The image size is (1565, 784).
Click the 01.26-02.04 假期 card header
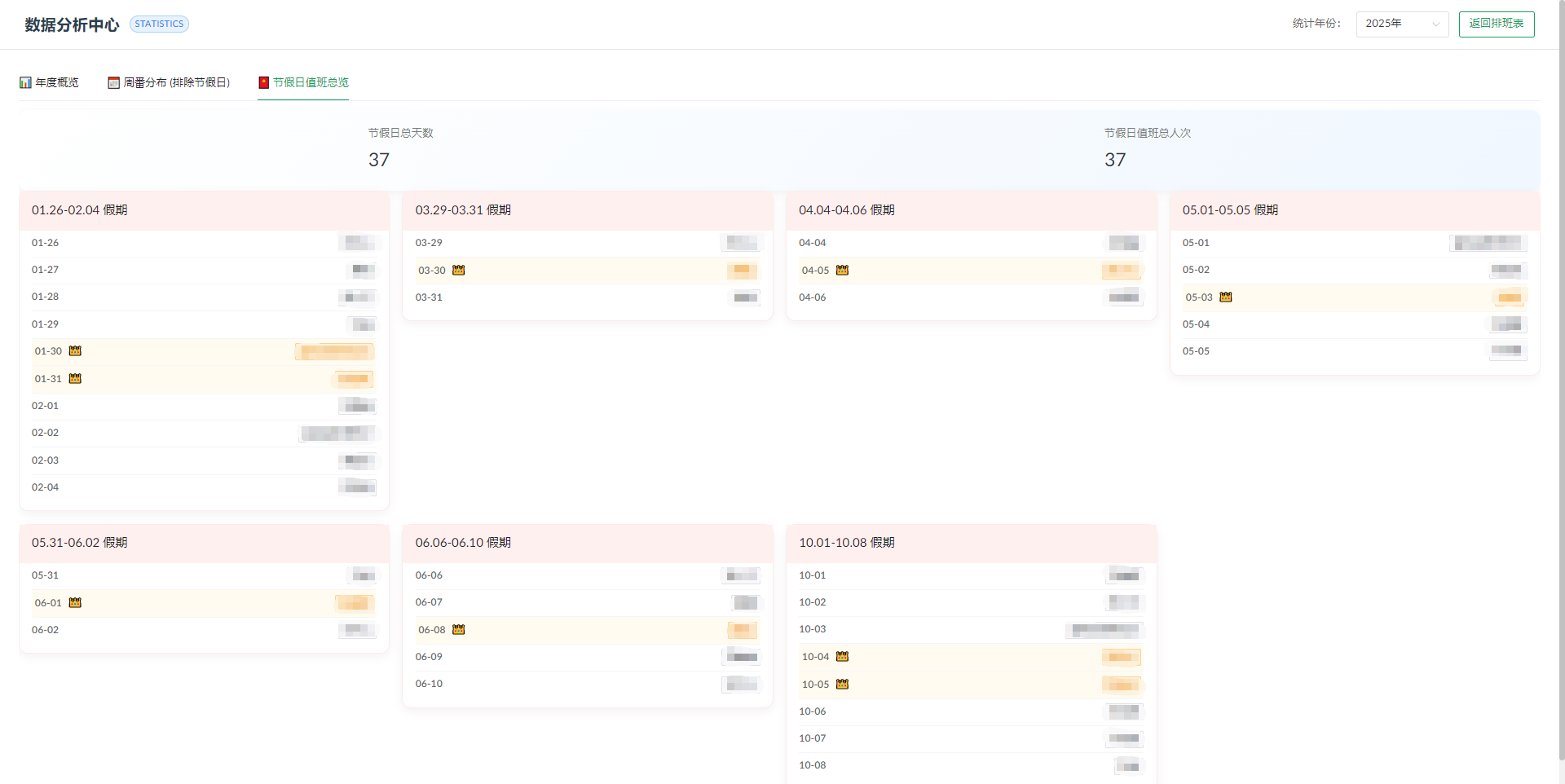coord(204,210)
